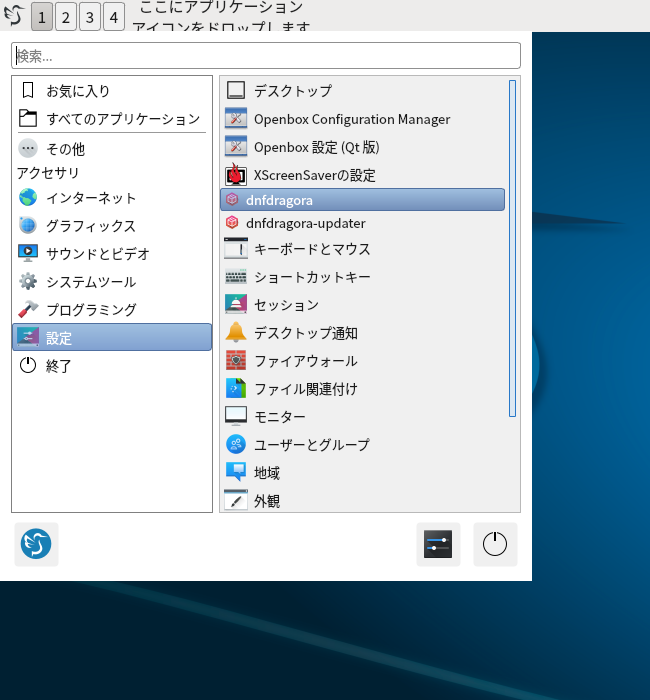Image resolution: width=650 pixels, height=700 pixels.
Task: Open the settings sliders button at bottom
Action: click(x=438, y=544)
